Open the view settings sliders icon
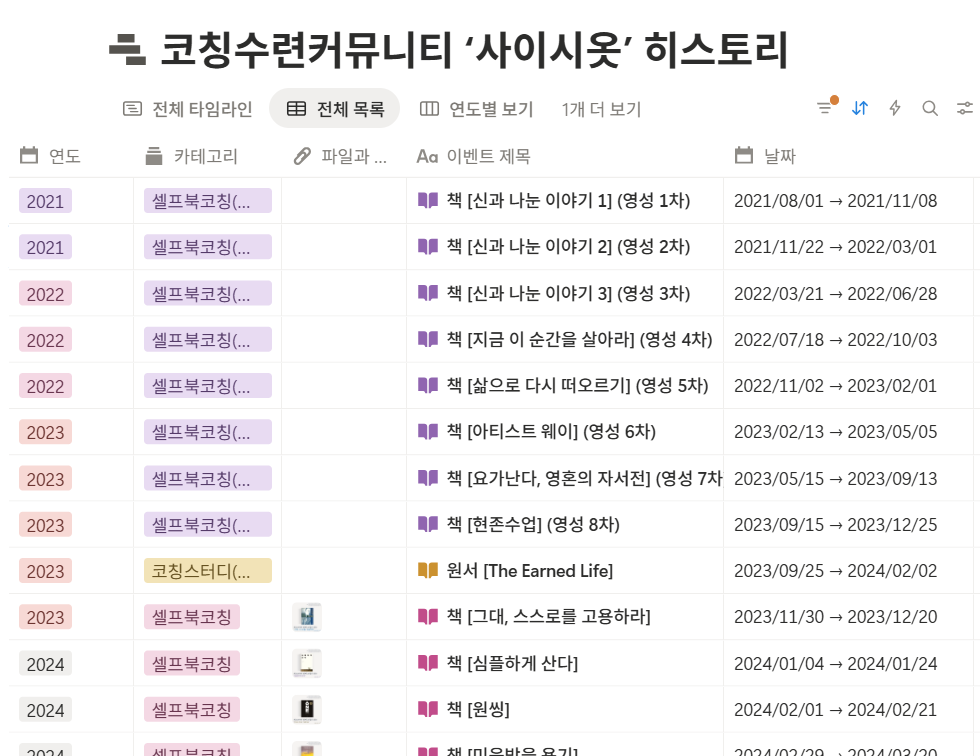 tap(962, 109)
